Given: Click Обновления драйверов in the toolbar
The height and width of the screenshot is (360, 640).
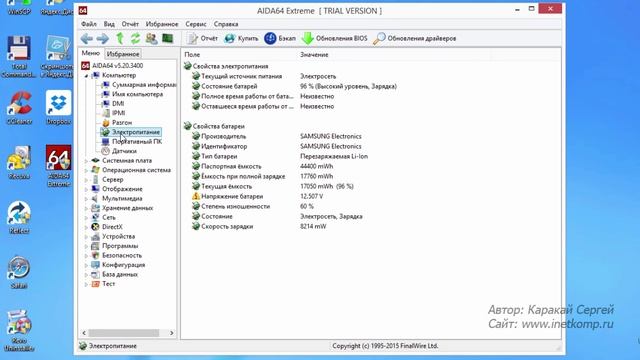Looking at the screenshot, I should click(415, 38).
